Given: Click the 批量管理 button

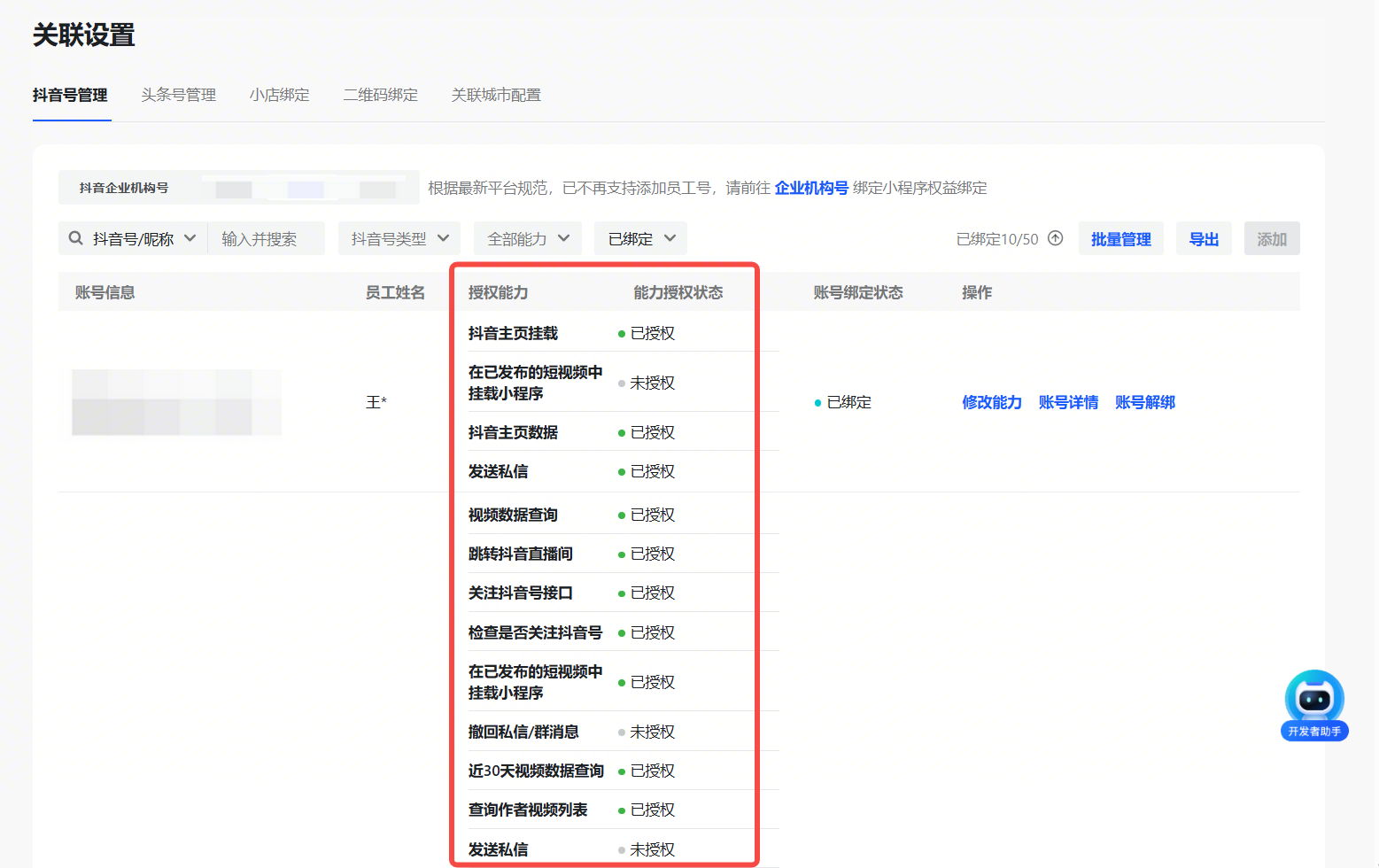Looking at the screenshot, I should pyautogui.click(x=1120, y=239).
